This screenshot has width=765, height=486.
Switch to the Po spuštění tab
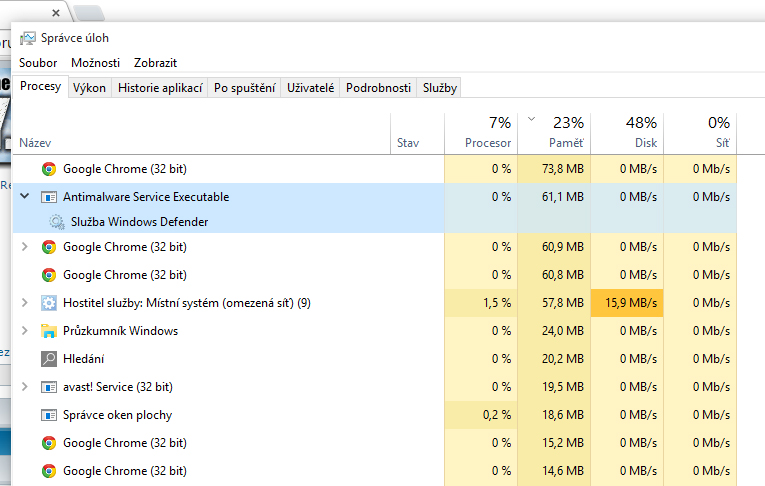(x=244, y=88)
